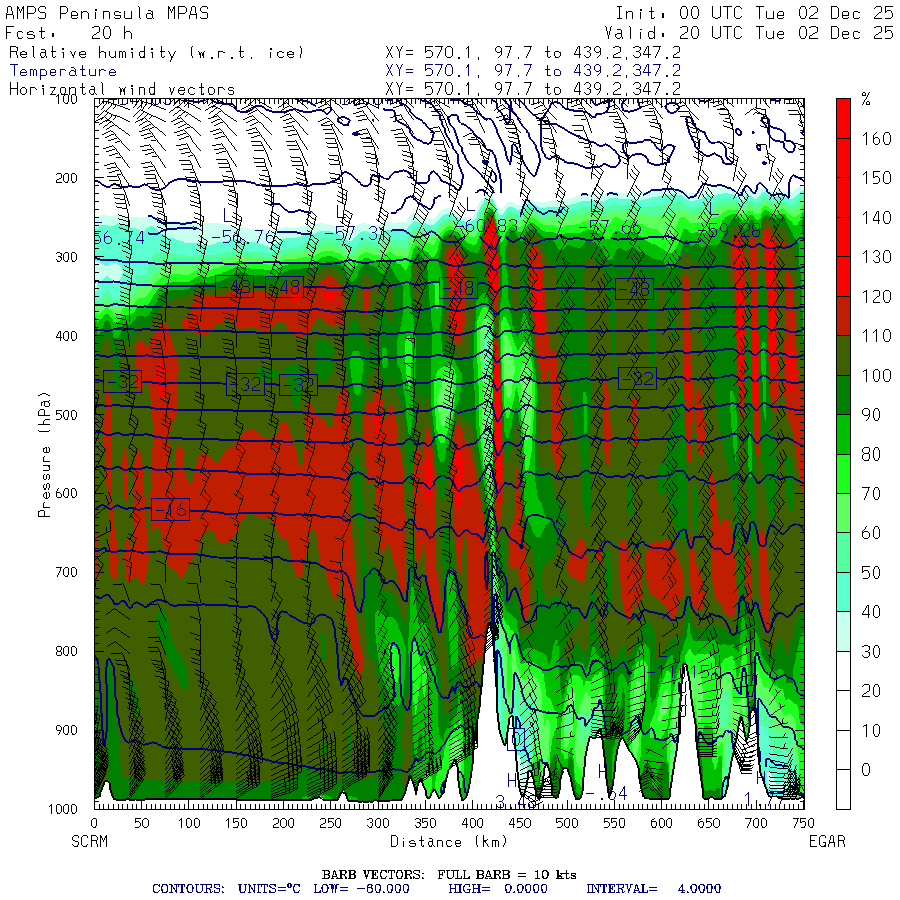This screenshot has width=900, height=900.
Task: Click the "INTERVAL= 4.0000" contour value
Action: click(x=653, y=889)
